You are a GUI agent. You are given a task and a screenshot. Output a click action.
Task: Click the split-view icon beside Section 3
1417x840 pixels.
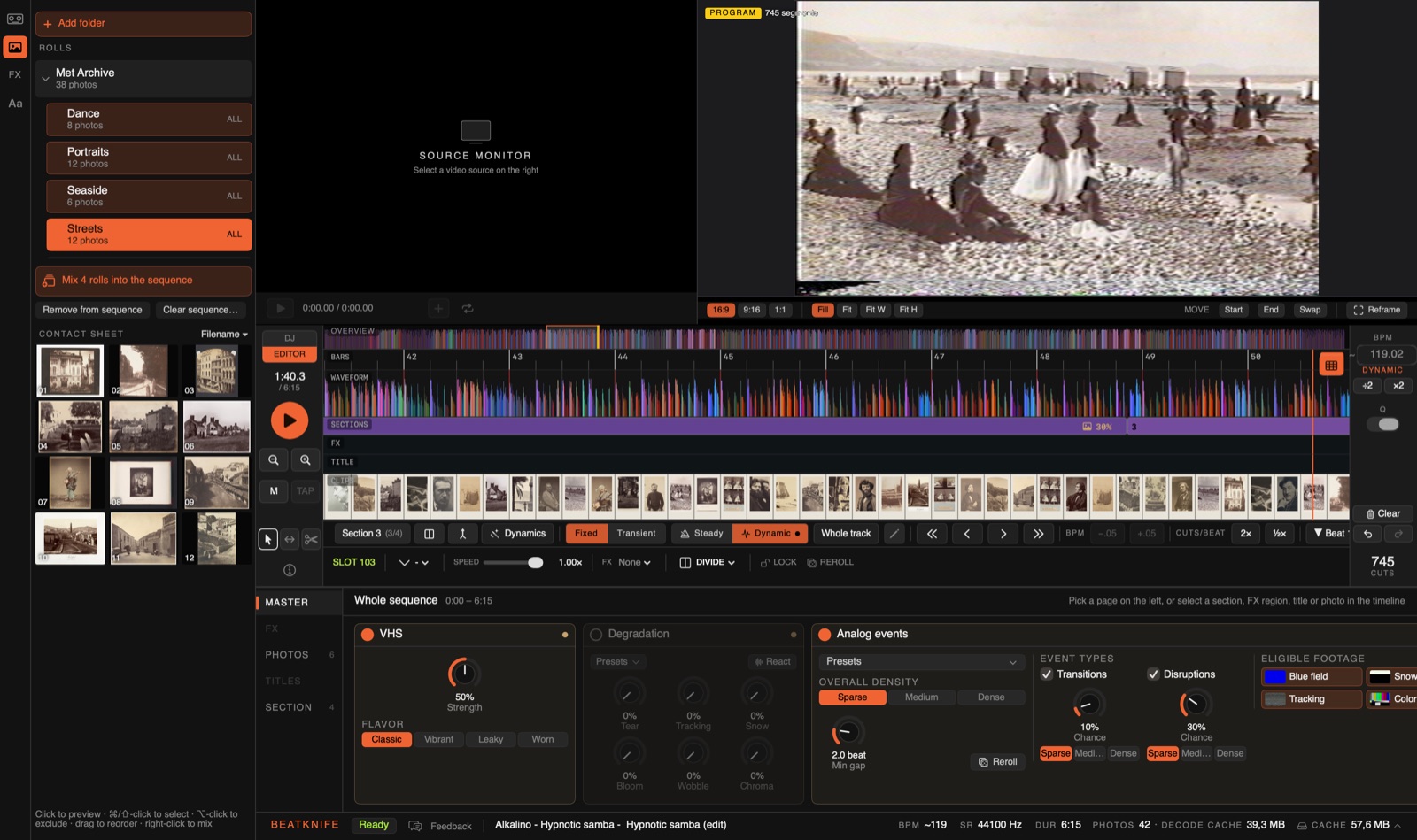tap(429, 534)
